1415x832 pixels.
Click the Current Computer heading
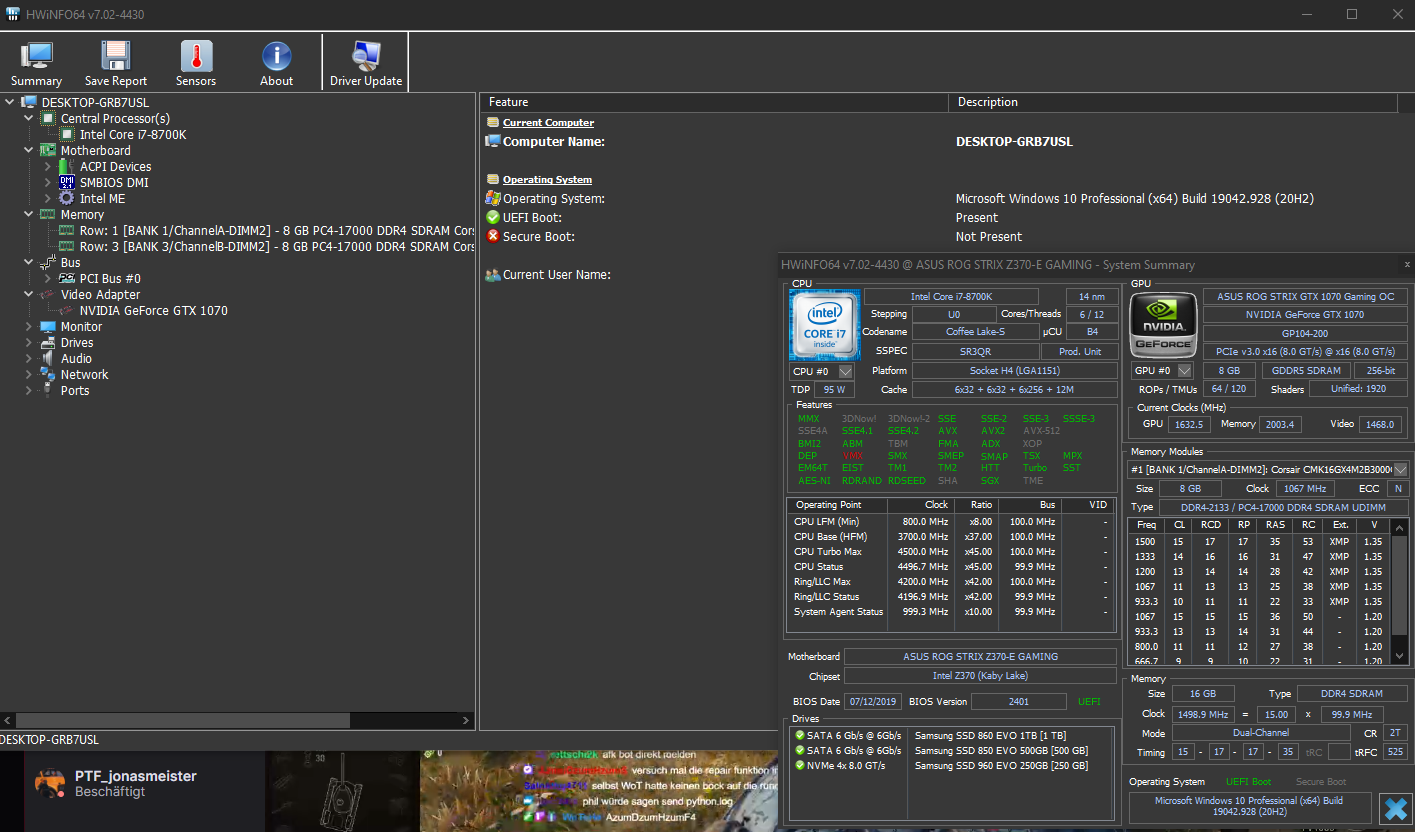coord(548,123)
